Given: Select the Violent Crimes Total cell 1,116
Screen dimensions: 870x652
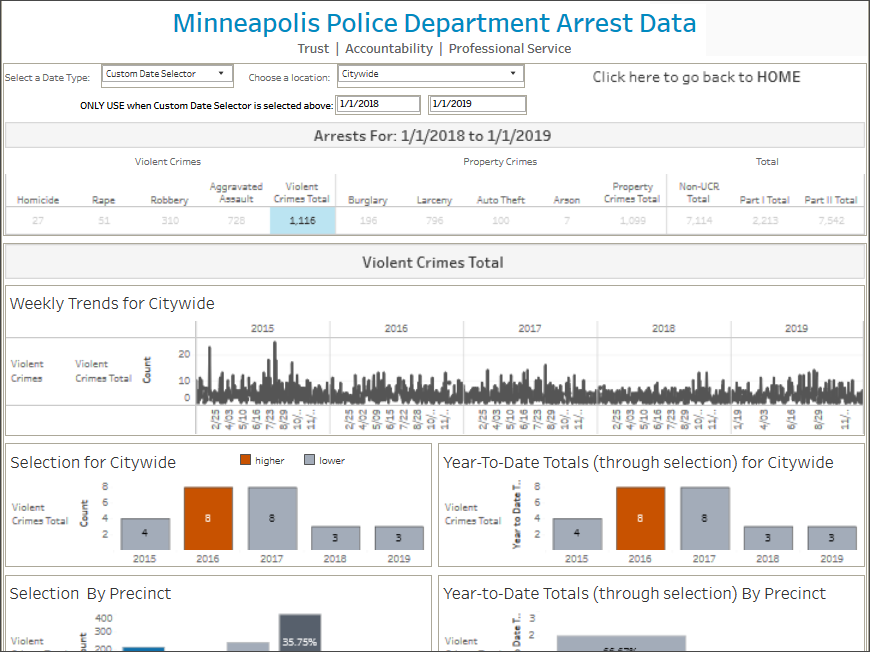Looking at the screenshot, I should (x=302, y=220).
